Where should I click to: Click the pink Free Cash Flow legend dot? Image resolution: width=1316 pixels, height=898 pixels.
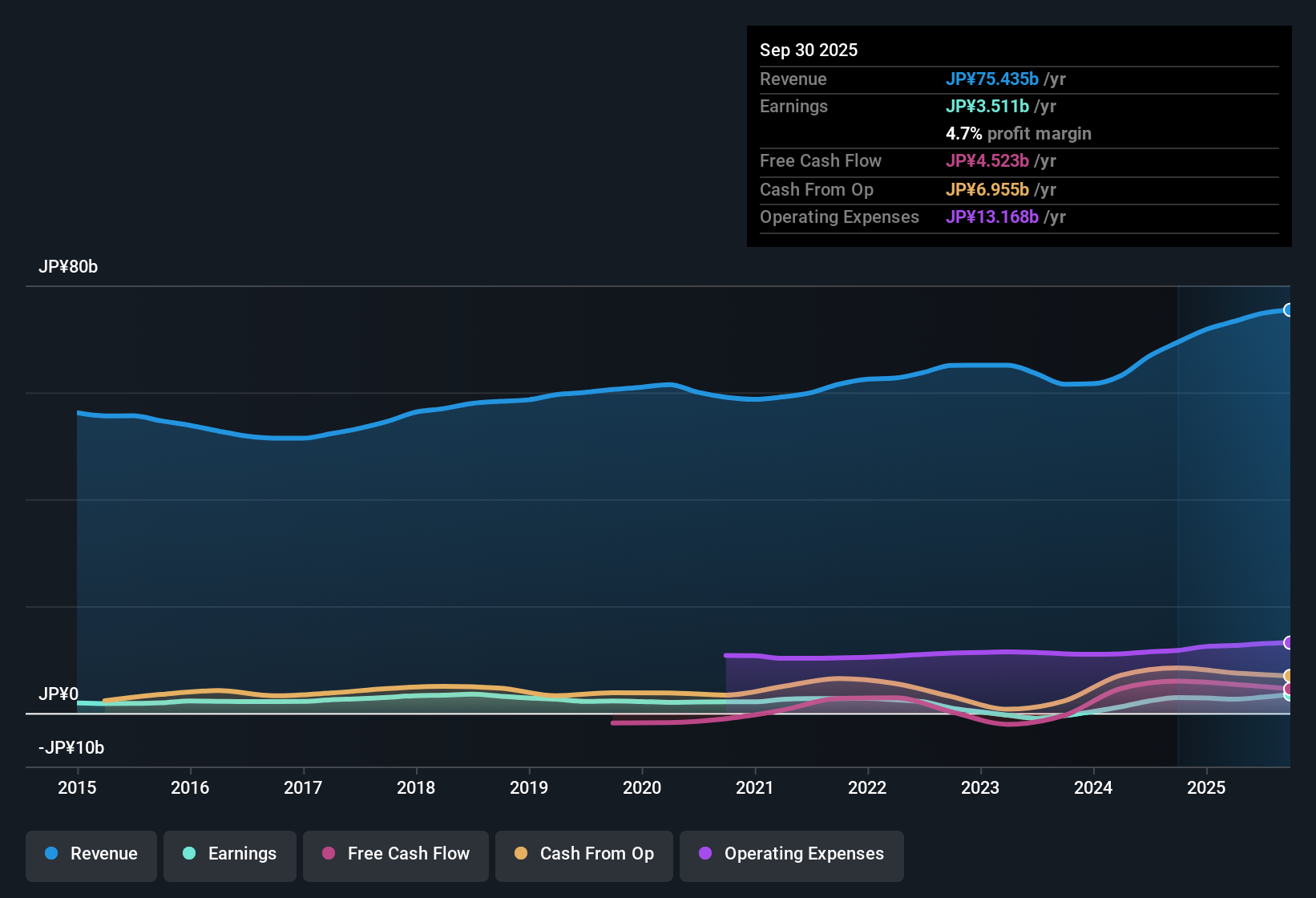click(327, 854)
